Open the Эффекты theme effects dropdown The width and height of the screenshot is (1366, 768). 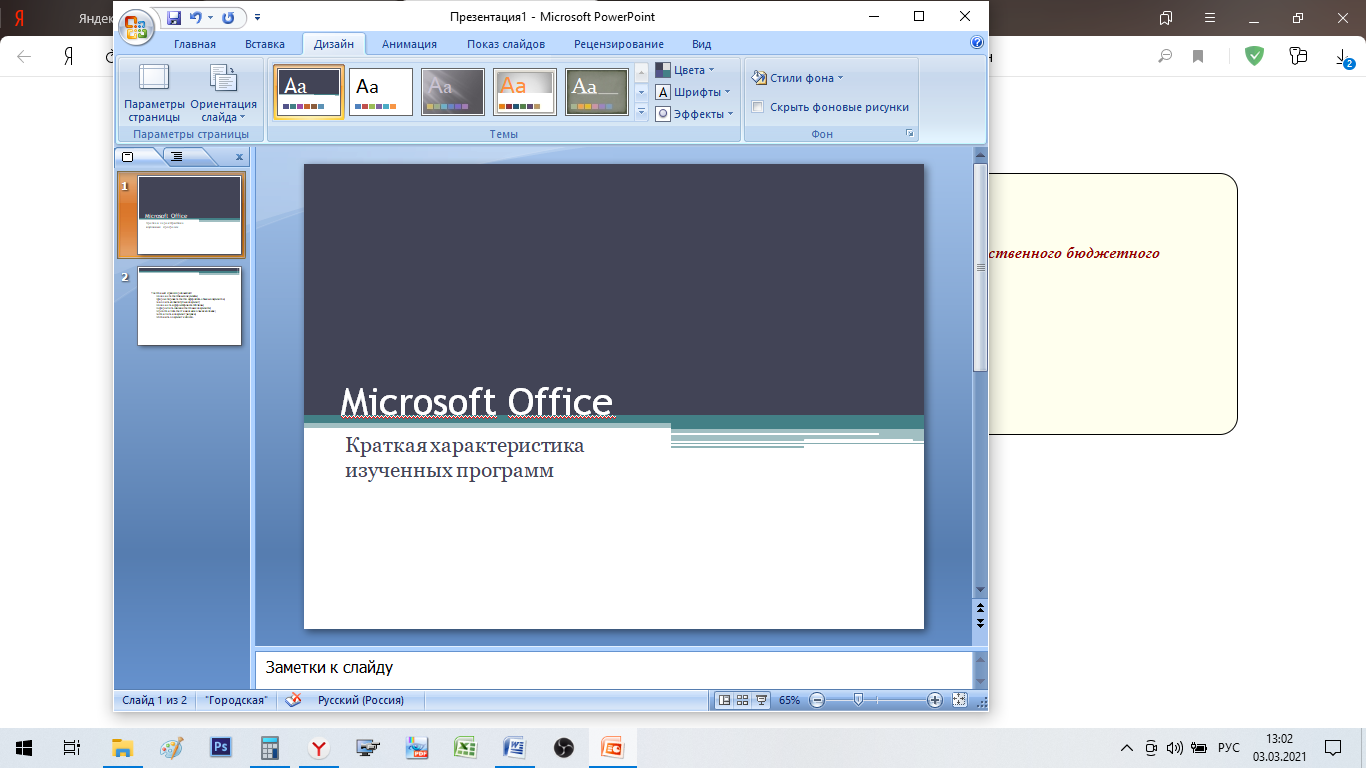[x=695, y=114]
